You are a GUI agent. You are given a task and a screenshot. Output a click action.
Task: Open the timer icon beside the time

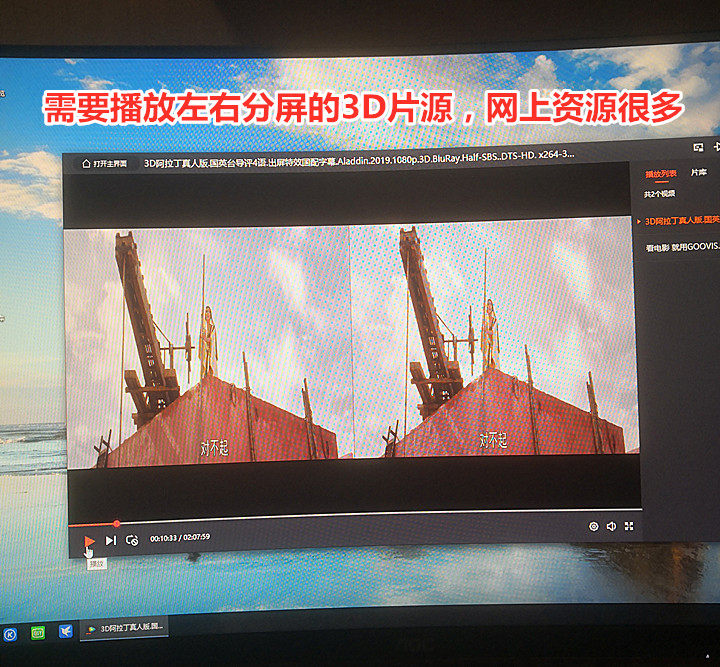pos(132,540)
